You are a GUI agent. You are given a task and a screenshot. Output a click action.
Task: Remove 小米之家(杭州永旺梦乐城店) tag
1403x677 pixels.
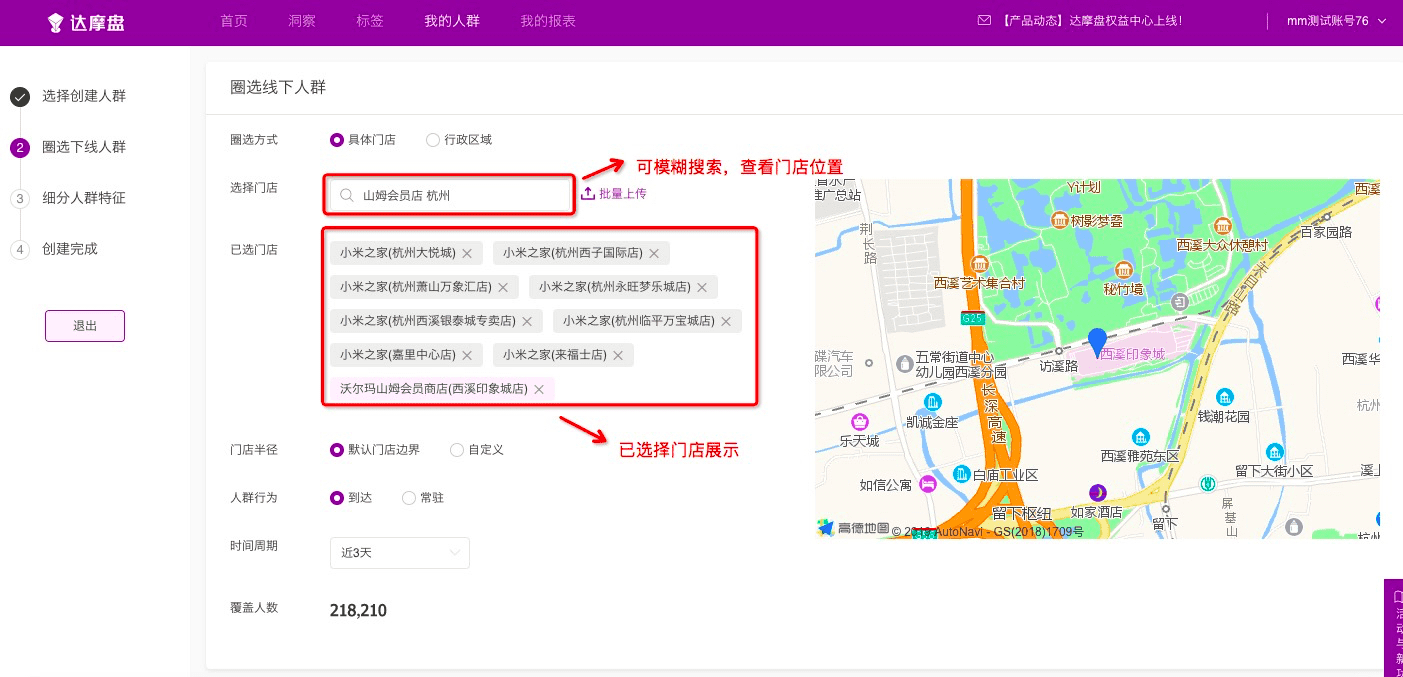(702, 288)
